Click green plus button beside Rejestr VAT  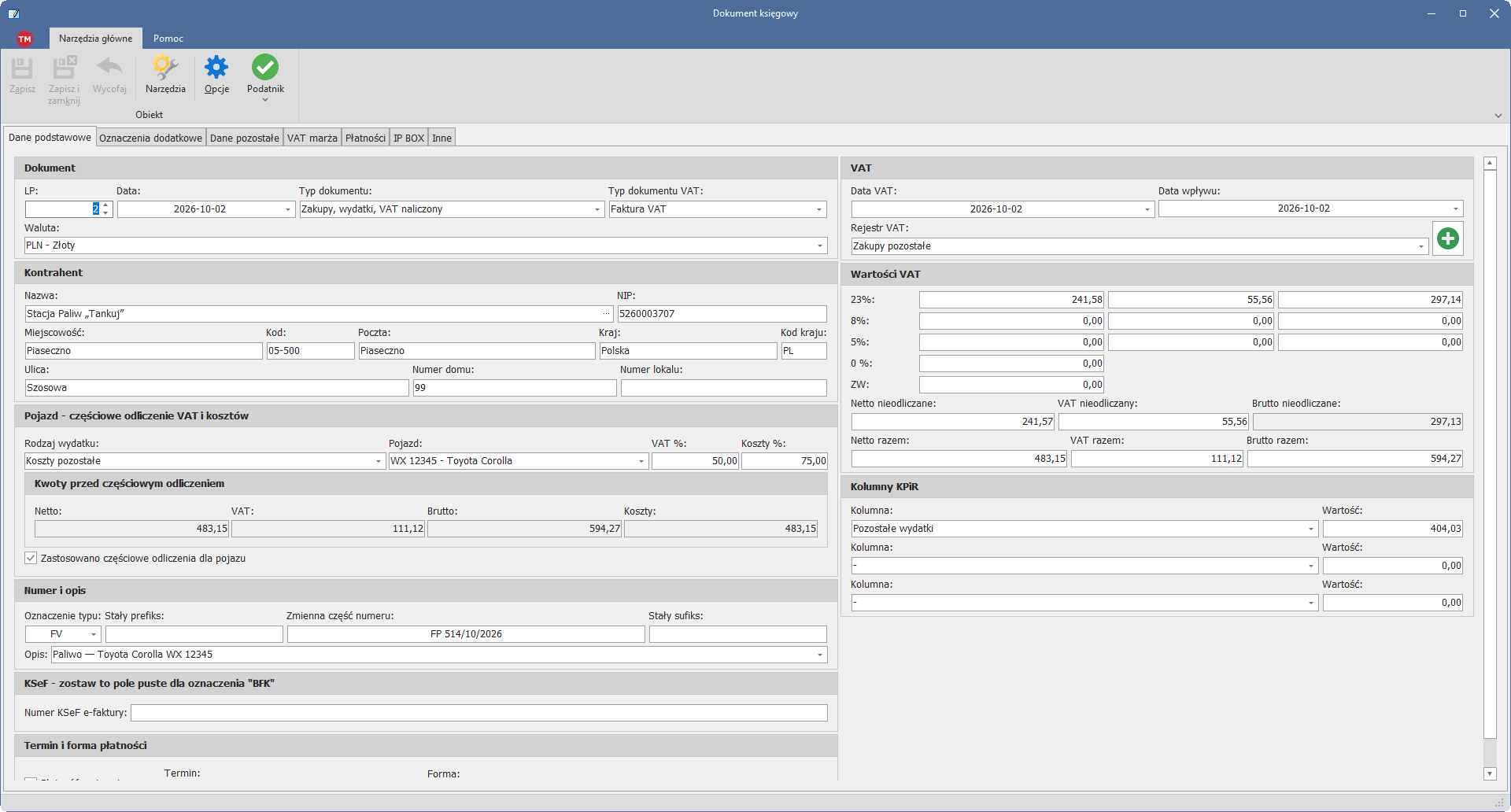point(1447,238)
